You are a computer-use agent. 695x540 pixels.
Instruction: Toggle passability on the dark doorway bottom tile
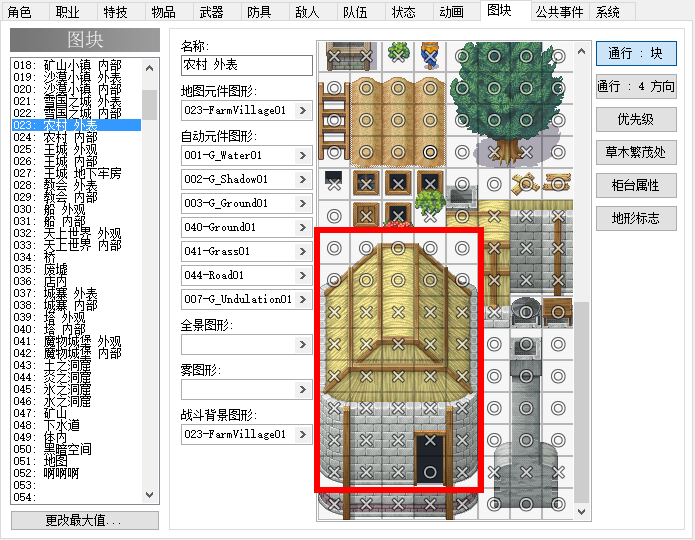[430, 472]
